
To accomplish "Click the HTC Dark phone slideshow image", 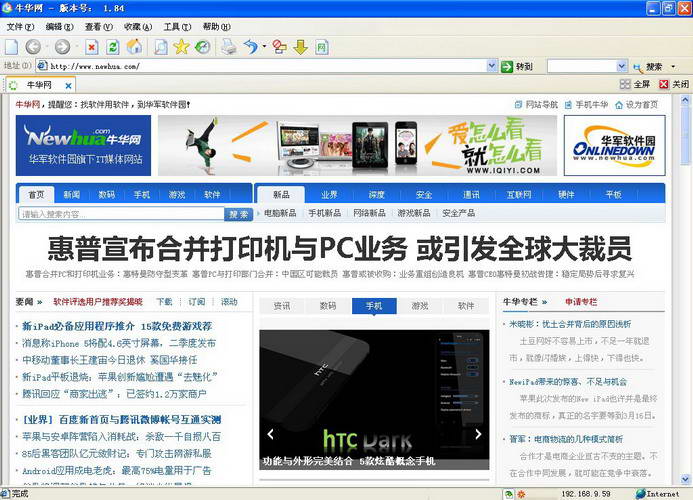I will tap(374, 400).
